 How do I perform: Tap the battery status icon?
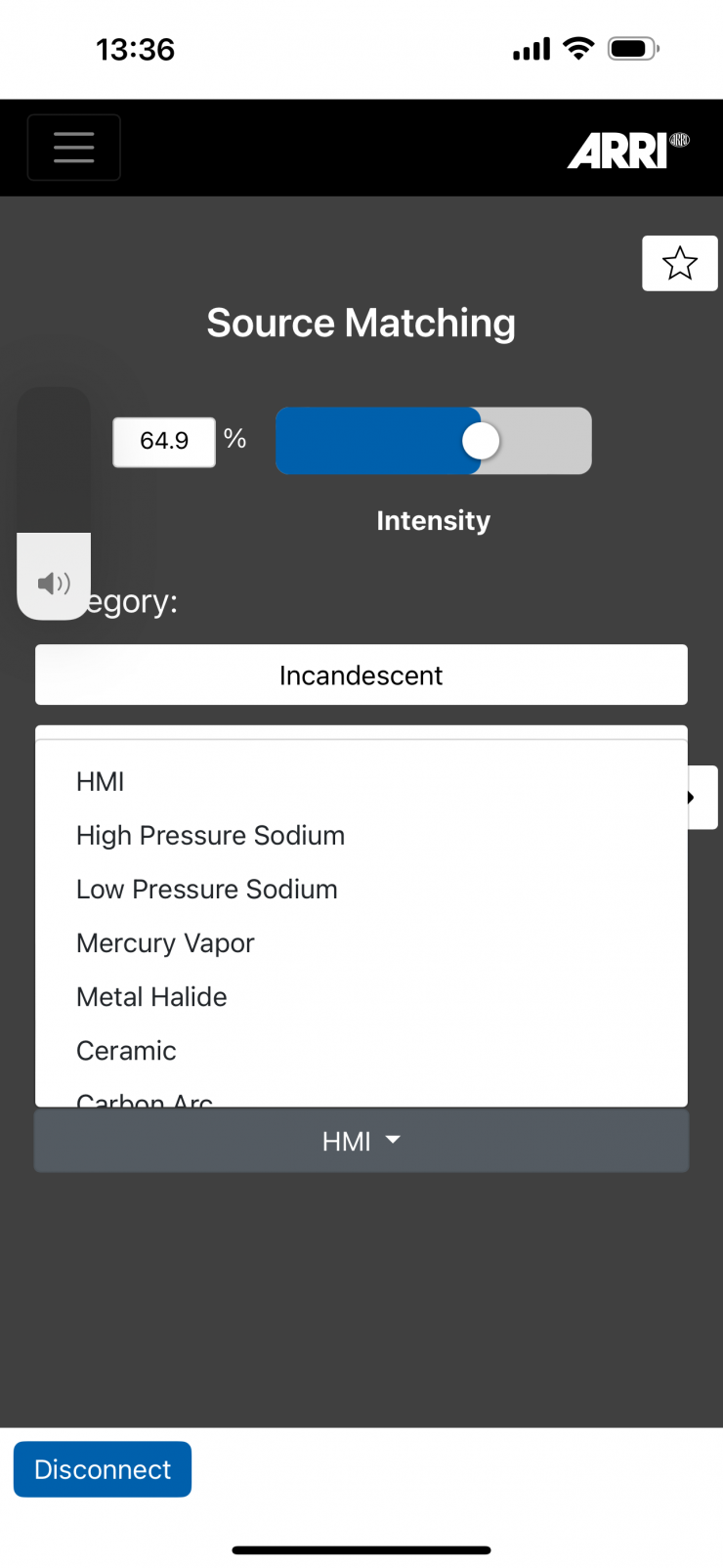pos(633,49)
